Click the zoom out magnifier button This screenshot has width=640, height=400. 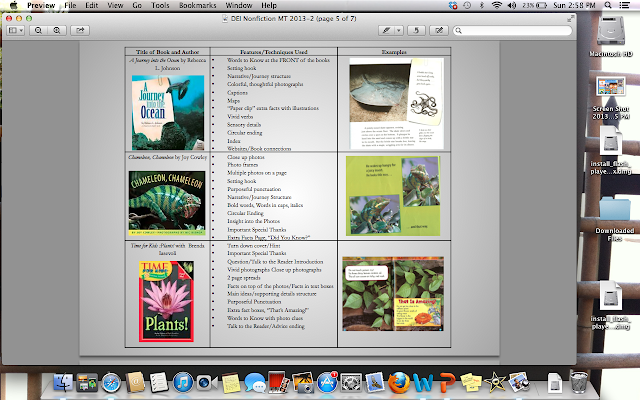[x=38, y=30]
